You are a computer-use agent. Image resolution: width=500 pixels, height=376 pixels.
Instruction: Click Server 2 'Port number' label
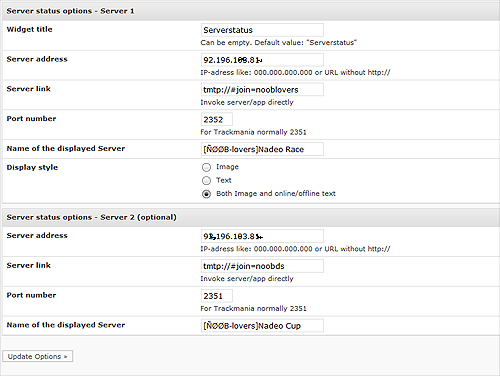tap(31, 295)
